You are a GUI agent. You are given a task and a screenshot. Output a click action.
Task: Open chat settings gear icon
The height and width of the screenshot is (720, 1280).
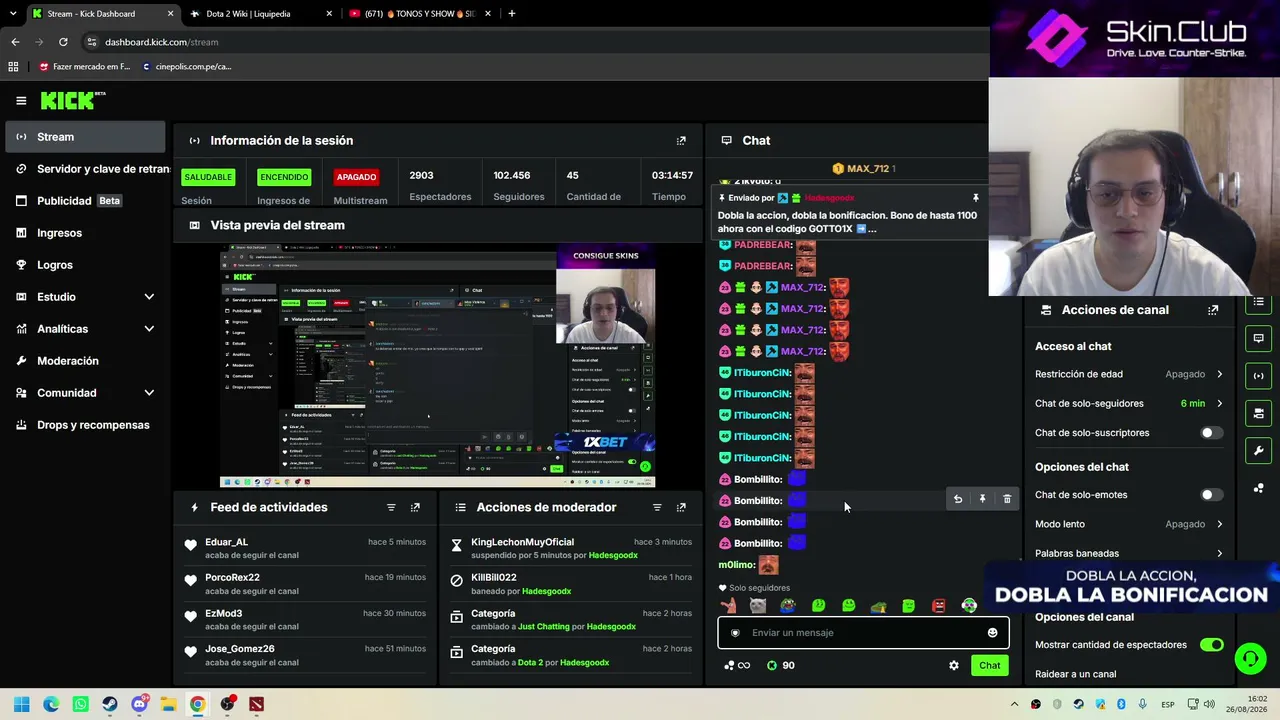click(x=954, y=666)
